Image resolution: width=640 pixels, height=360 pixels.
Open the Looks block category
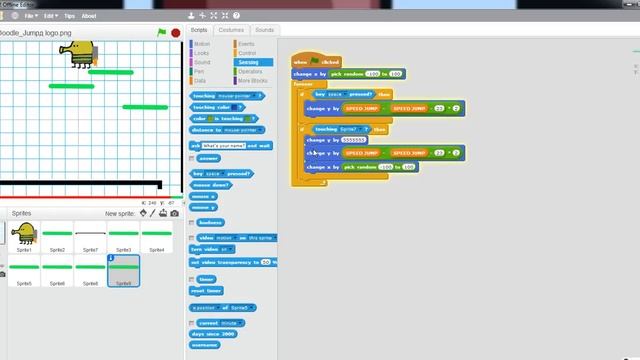201,53
